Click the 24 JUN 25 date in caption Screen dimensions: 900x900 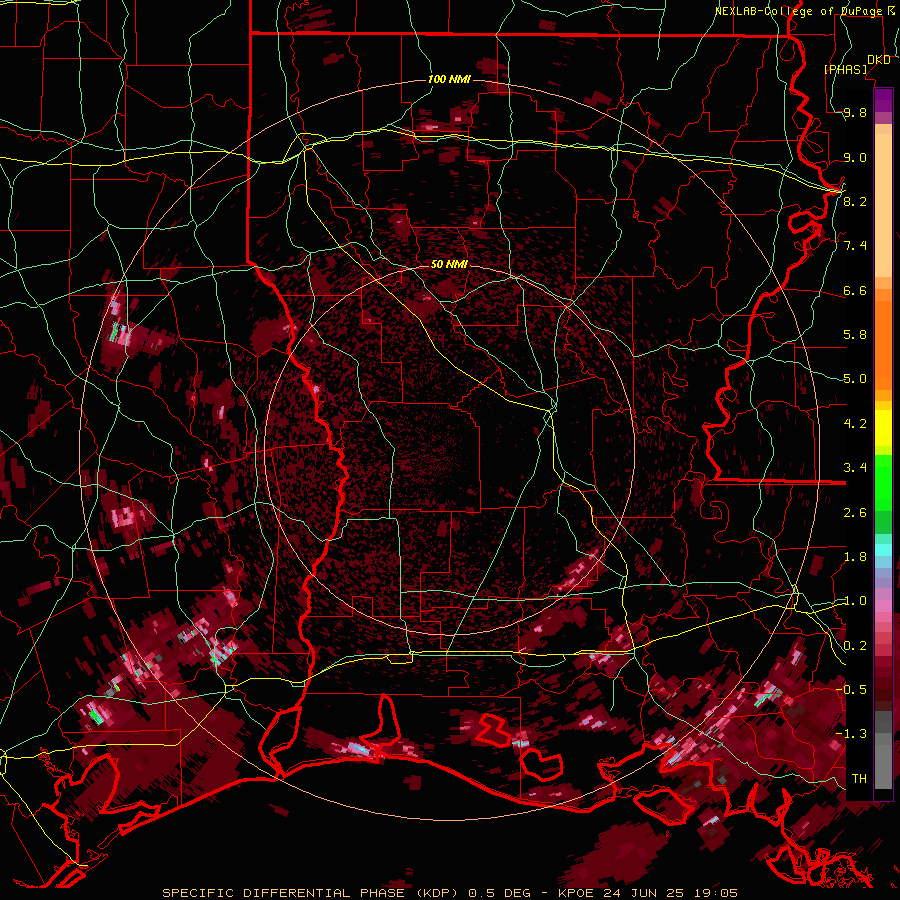click(643, 893)
